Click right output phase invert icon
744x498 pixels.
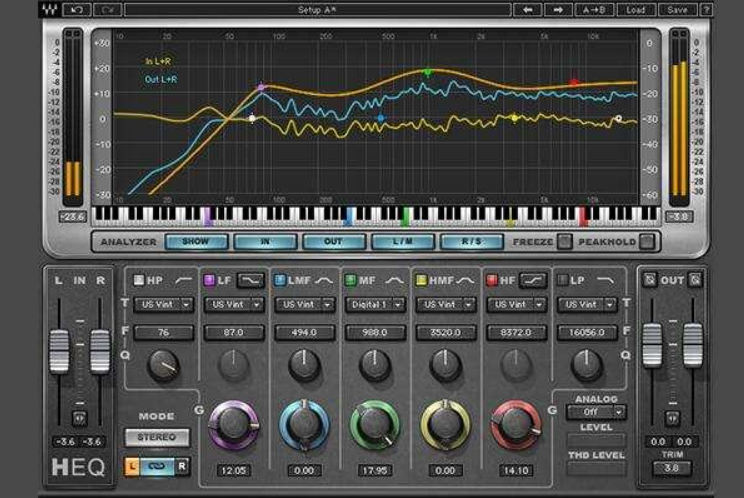click(695, 280)
